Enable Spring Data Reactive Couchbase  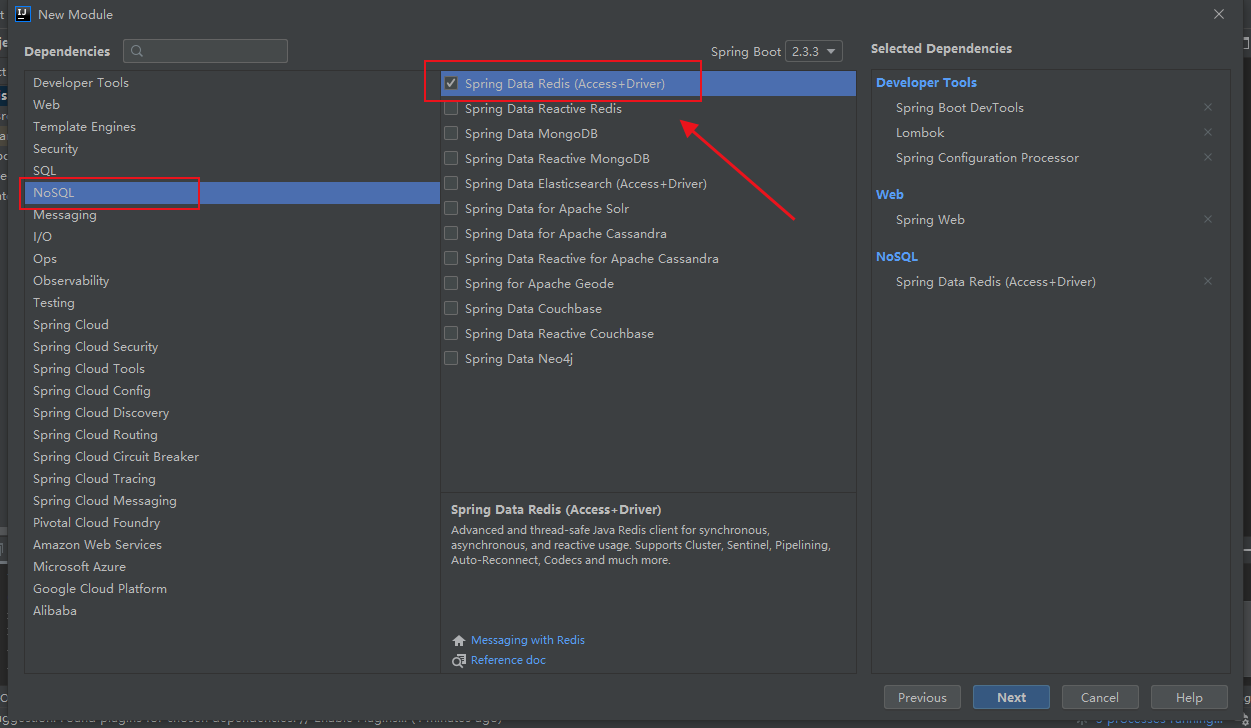tap(451, 333)
